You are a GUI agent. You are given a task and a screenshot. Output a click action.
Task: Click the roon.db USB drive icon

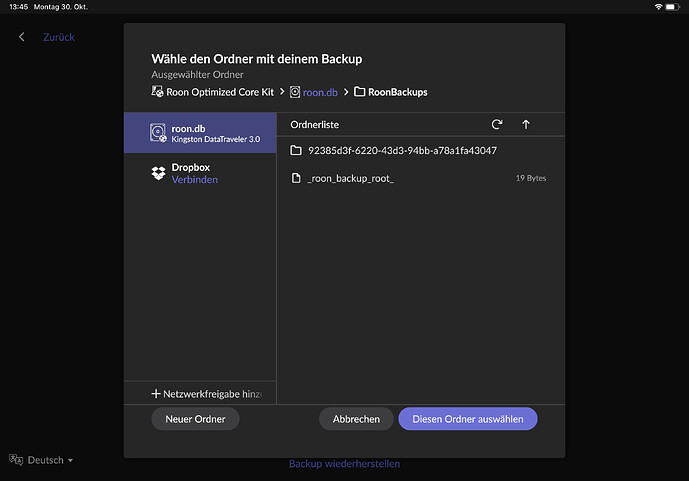coord(158,132)
